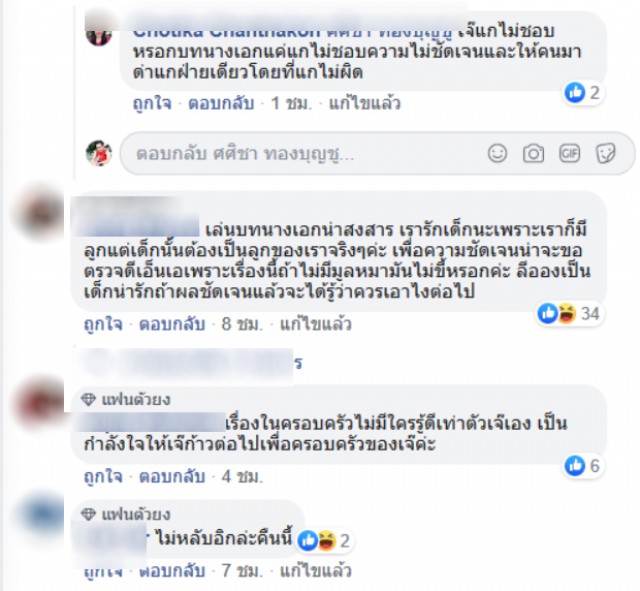
Task: Like the comment posted 8 ชม.
Action: coord(103,324)
